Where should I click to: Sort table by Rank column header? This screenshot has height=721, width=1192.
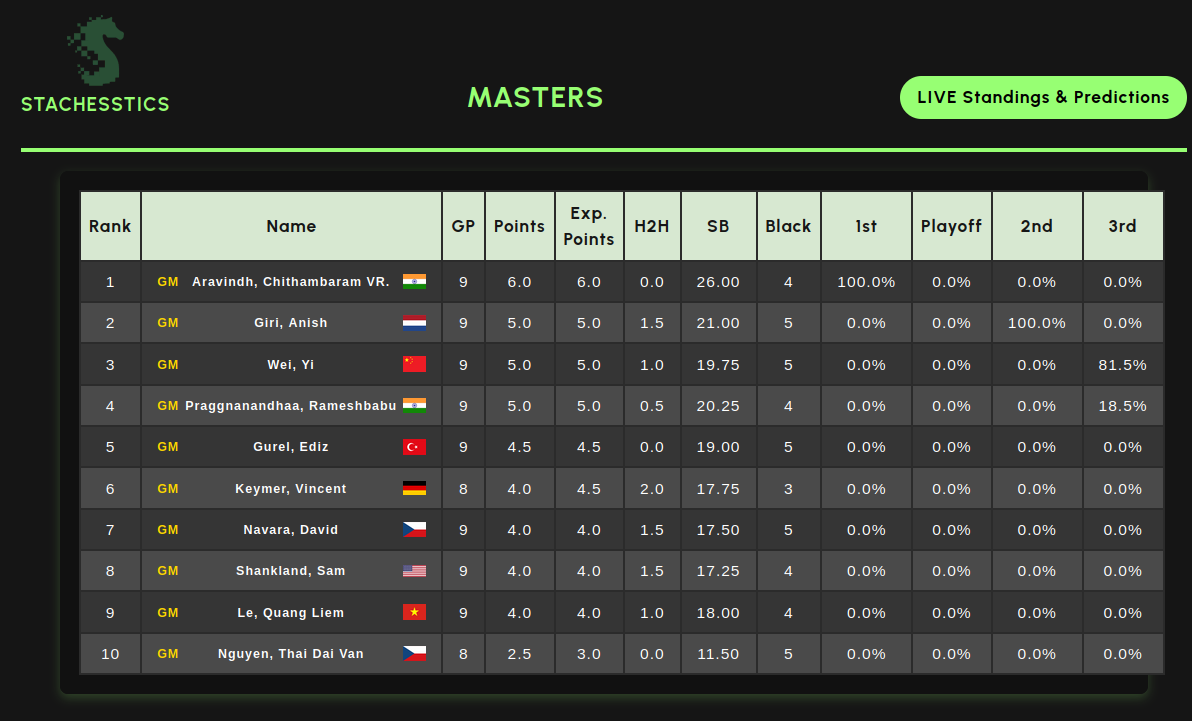110,226
